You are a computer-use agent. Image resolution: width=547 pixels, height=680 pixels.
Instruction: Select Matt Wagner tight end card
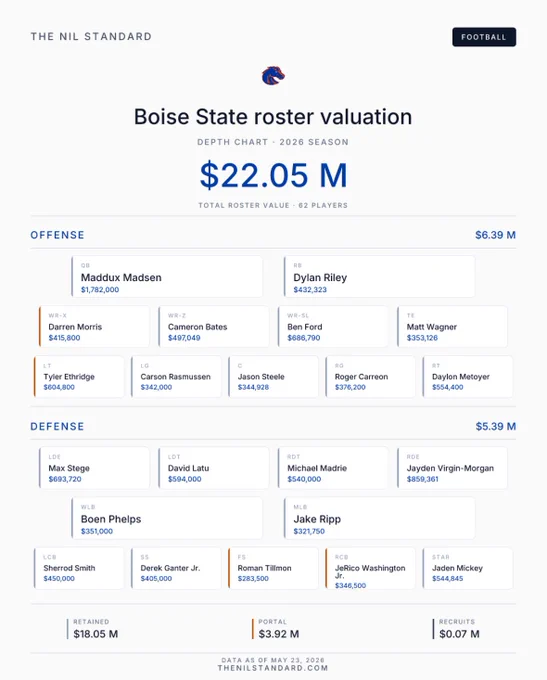452,327
